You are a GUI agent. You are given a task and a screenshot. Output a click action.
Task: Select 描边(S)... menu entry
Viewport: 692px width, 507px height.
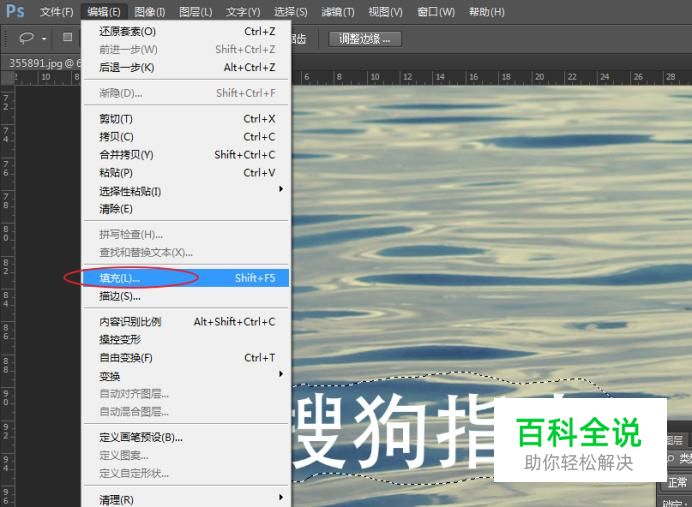(186, 296)
